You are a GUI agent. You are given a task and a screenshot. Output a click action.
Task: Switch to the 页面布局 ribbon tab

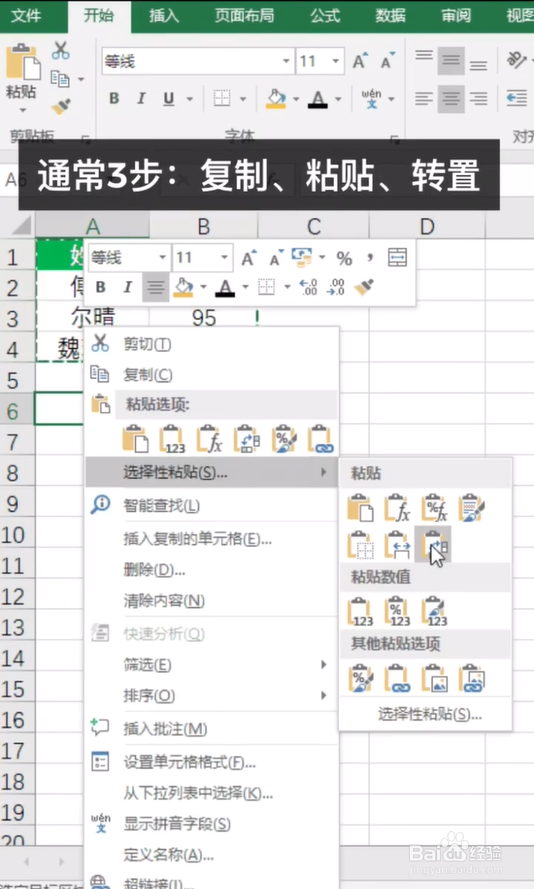244,15
